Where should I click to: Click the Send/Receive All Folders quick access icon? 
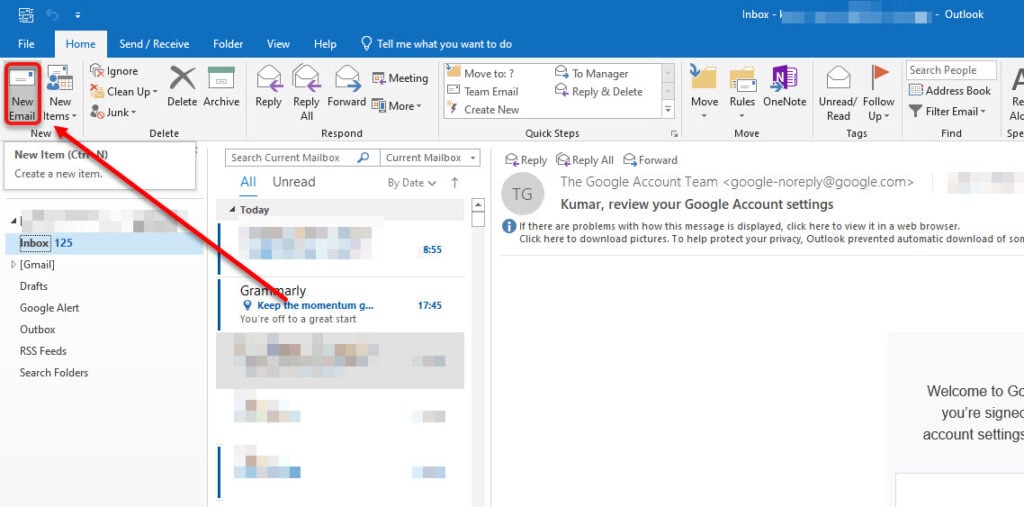click(26, 14)
